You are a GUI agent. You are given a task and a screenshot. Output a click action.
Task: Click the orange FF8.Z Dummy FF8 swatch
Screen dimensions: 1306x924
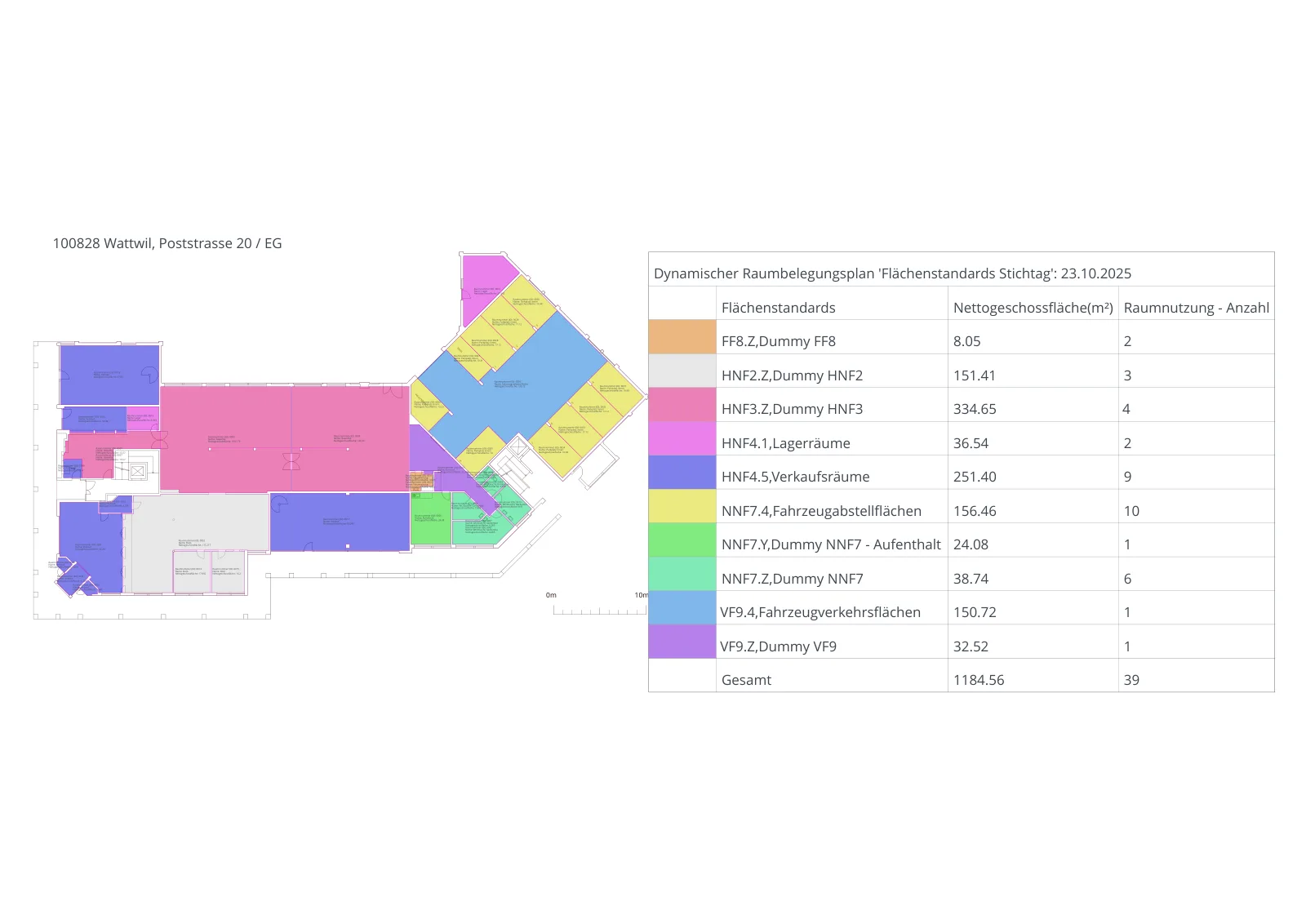point(682,337)
